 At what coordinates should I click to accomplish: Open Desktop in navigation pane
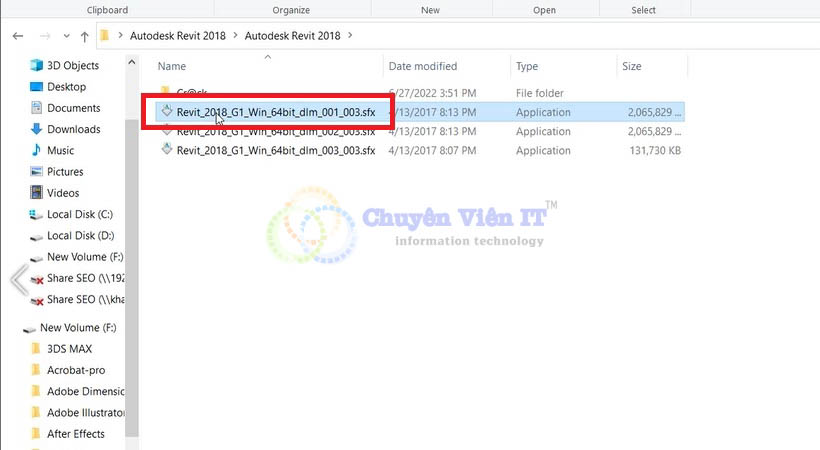click(x=66, y=87)
